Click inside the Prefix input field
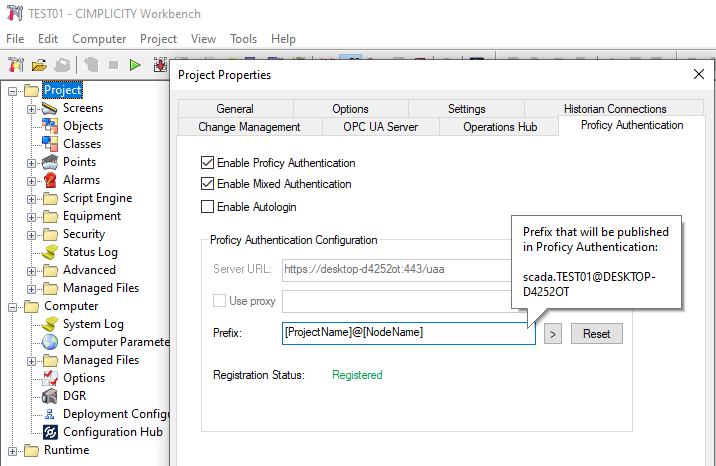Viewport: 716px width, 466px height. tap(409, 333)
